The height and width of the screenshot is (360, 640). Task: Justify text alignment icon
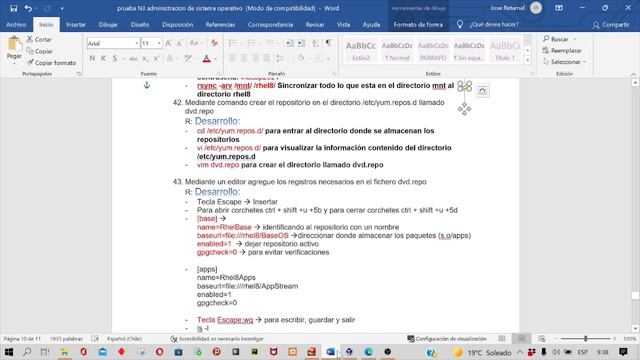click(267, 58)
